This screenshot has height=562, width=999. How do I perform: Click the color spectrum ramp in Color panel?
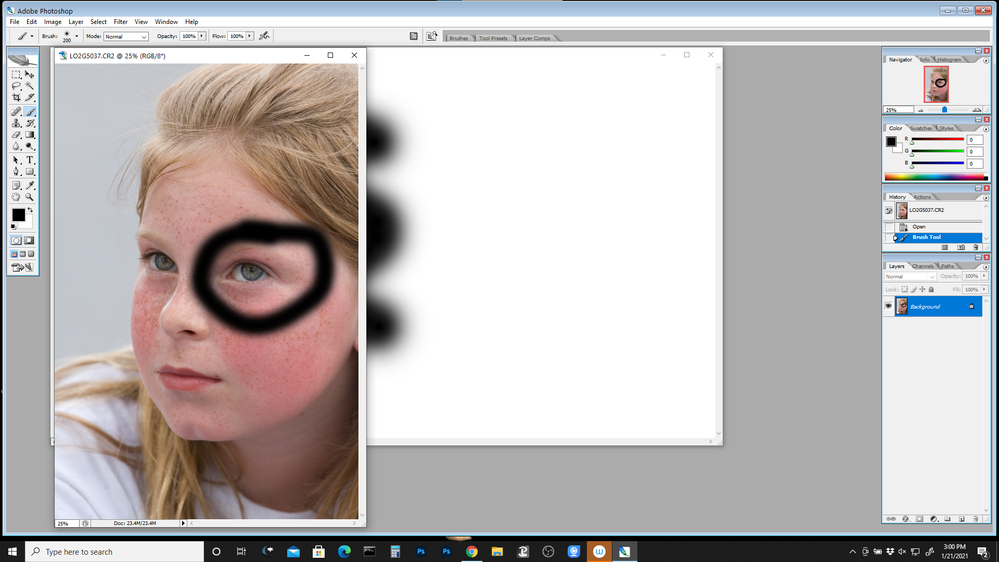coord(935,177)
